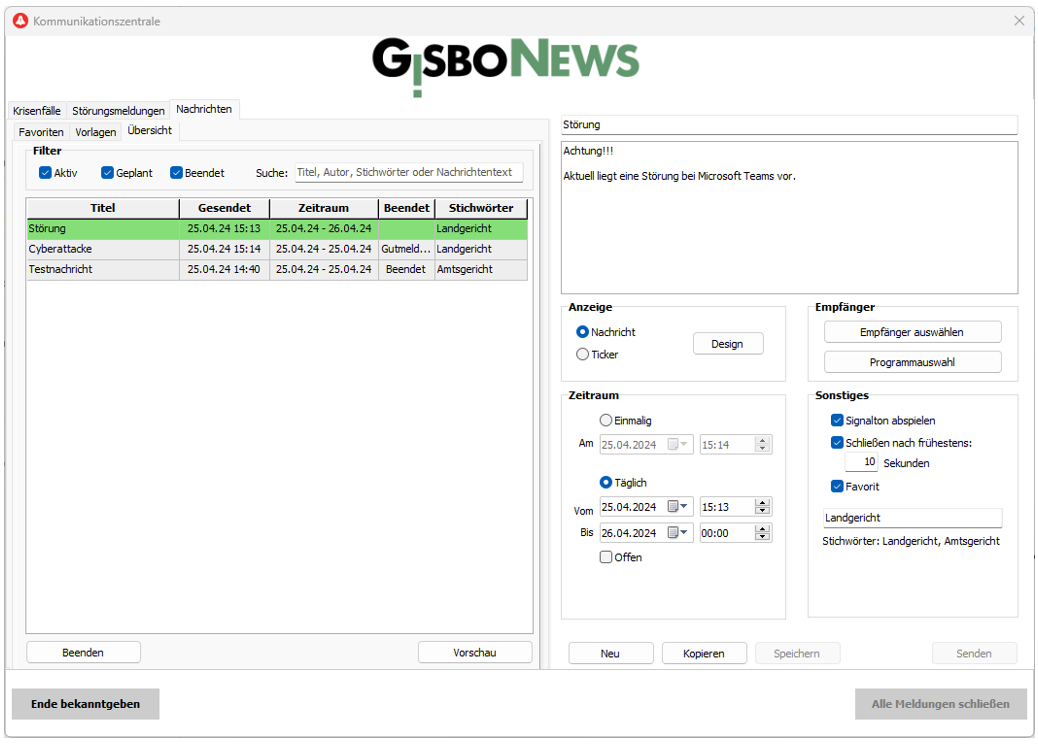
Task: Enable the Offen checkbox
Action: pos(606,557)
